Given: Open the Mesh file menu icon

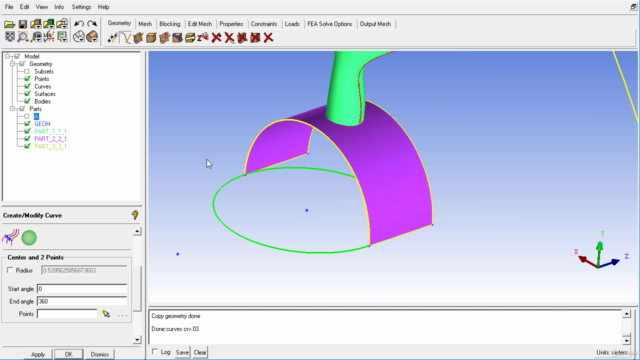Looking at the screenshot, I should (x=49, y=24).
